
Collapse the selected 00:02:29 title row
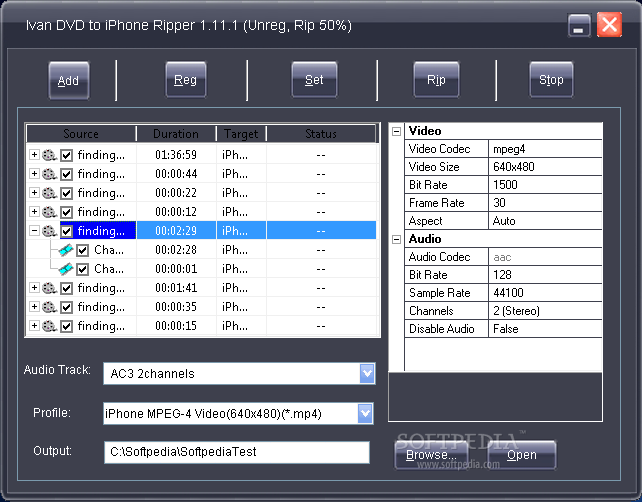[x=34, y=231]
